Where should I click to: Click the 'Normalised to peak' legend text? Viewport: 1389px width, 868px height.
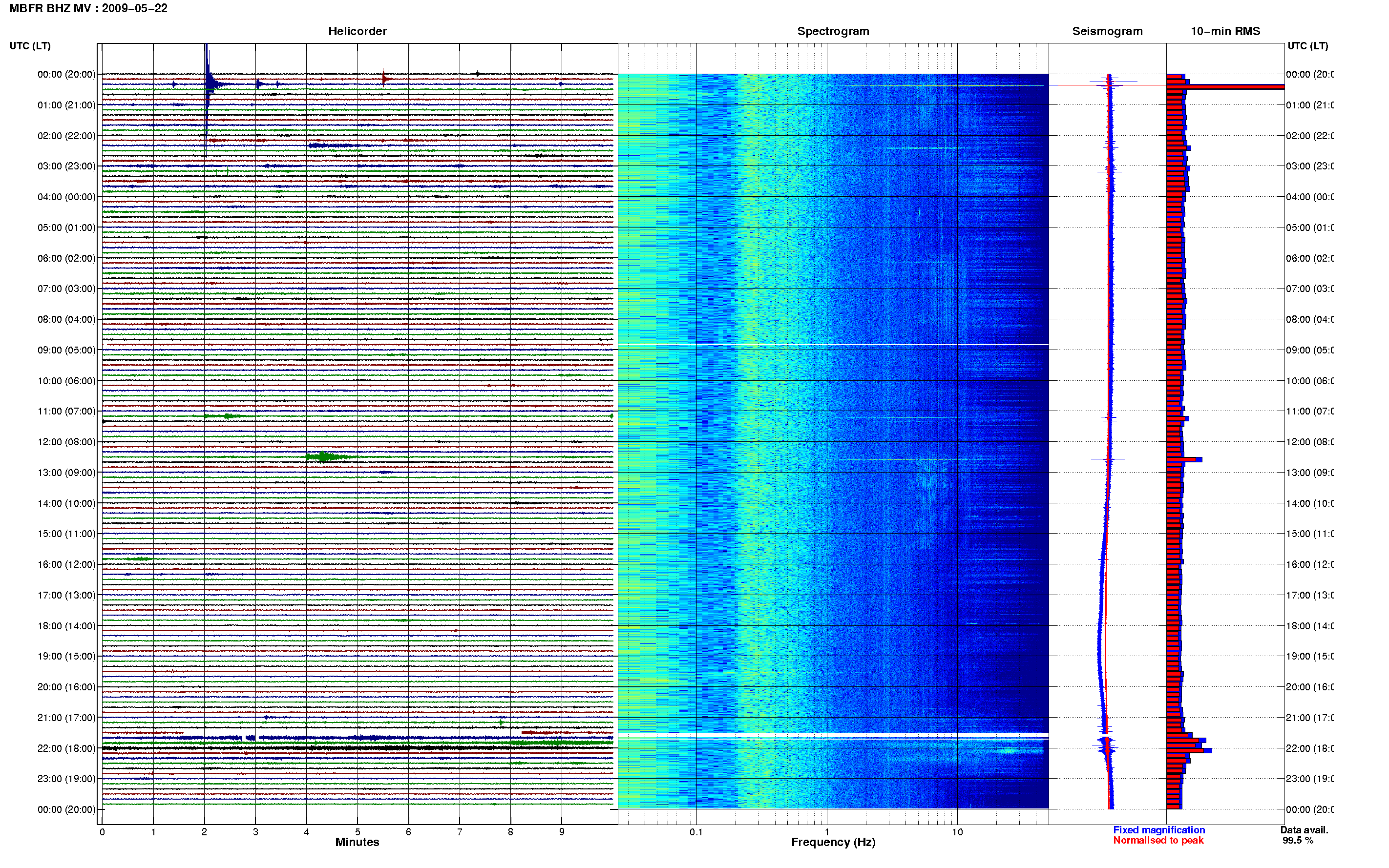point(1158,841)
